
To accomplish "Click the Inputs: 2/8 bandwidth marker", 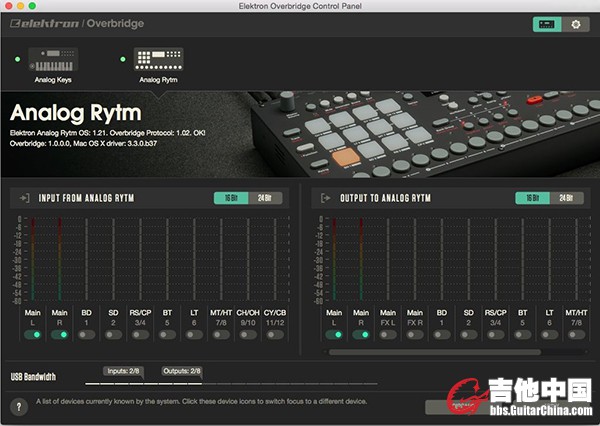I will pos(123,371).
